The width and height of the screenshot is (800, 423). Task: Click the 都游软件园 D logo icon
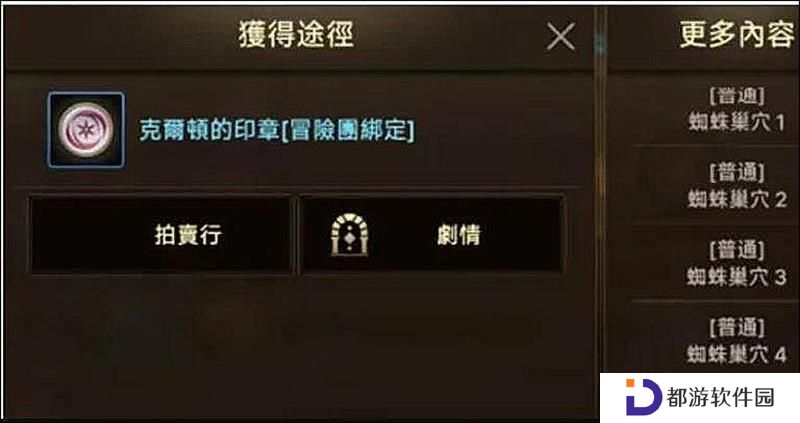pos(642,396)
